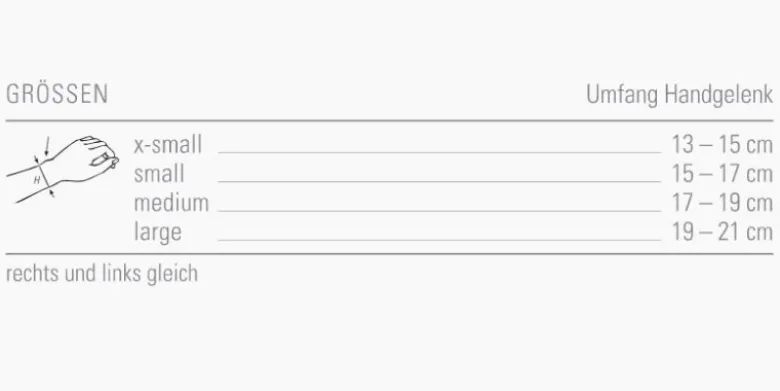Click the arrow below the wrist

pyautogui.click(x=51, y=192)
